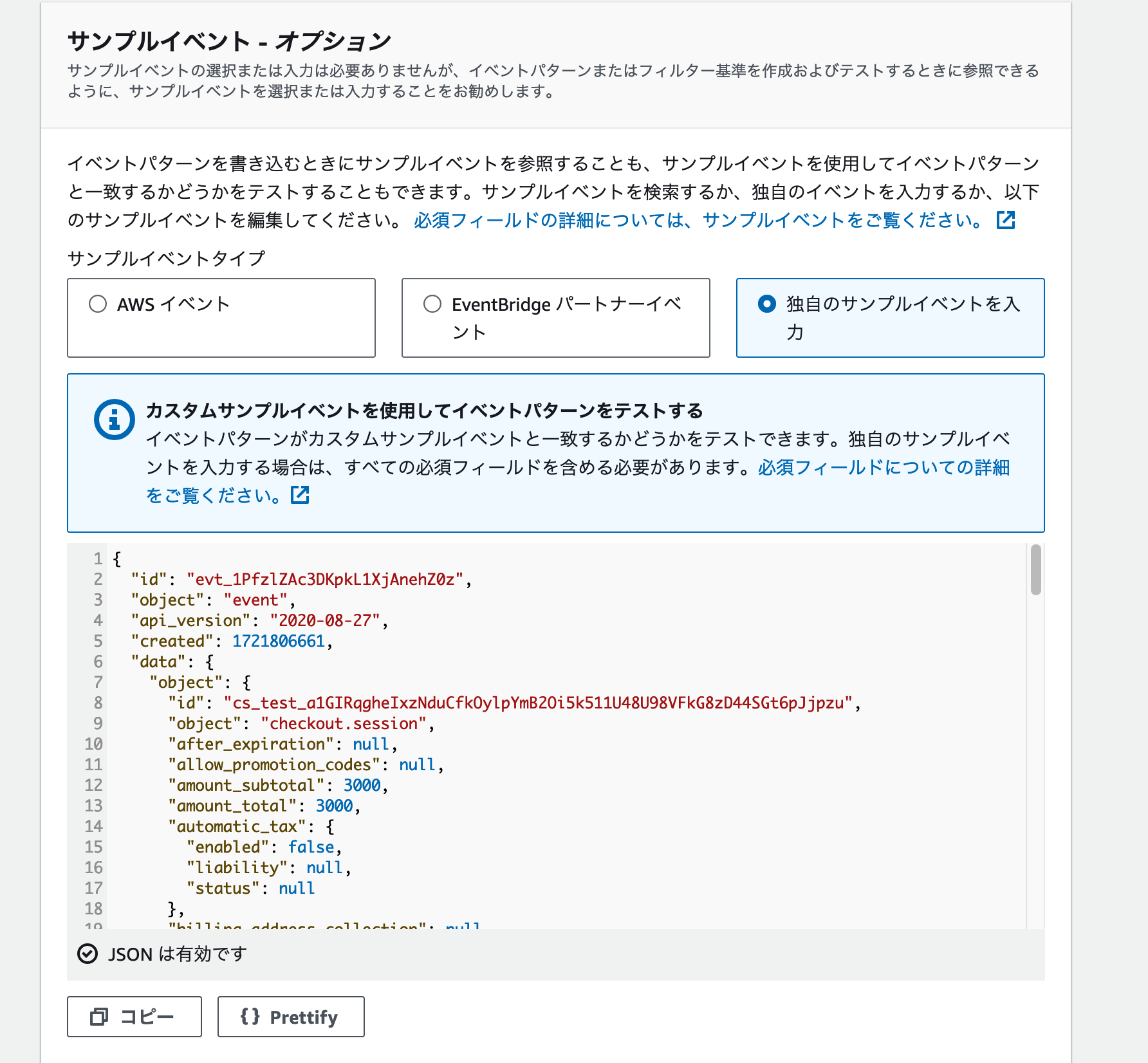Viewport: 1148px width, 1063px height.
Task: Click the cs_test_ session id string on line 8
Action: [x=538, y=703]
